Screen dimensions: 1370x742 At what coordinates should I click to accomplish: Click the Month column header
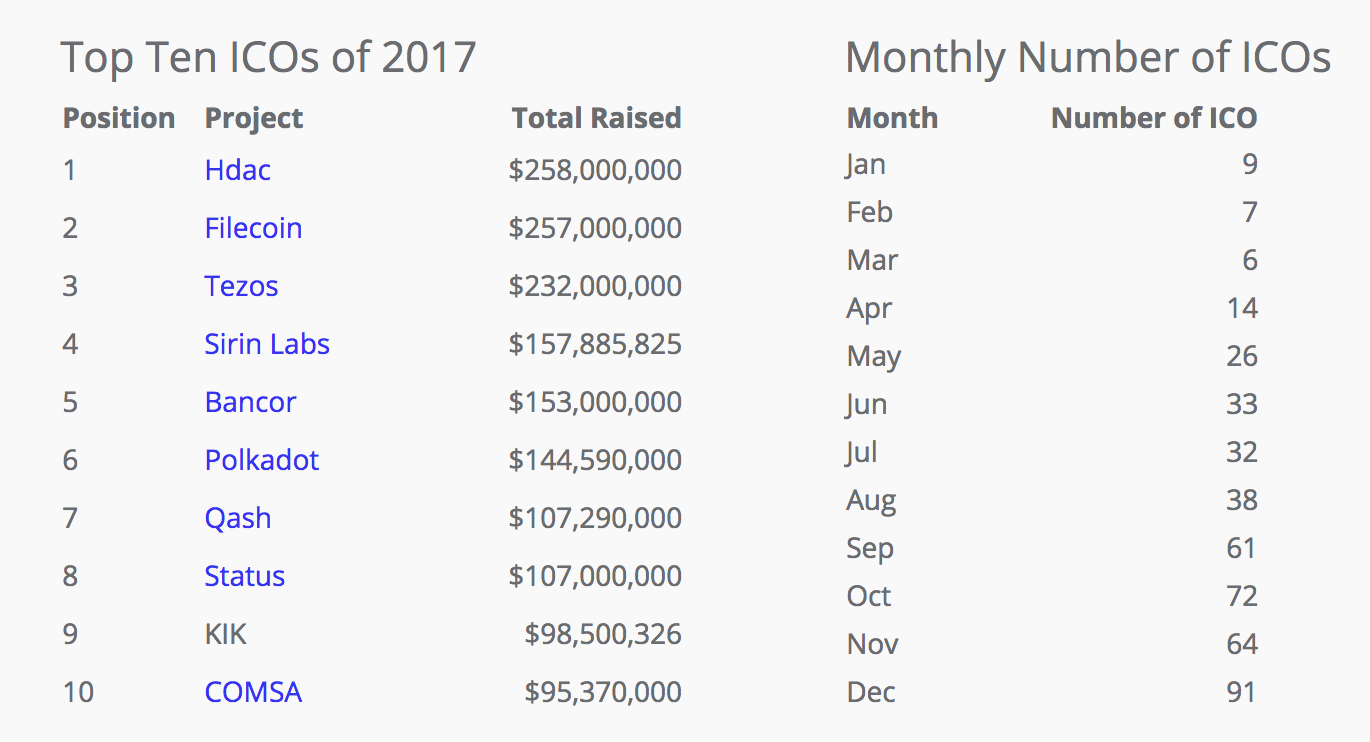tap(892, 118)
